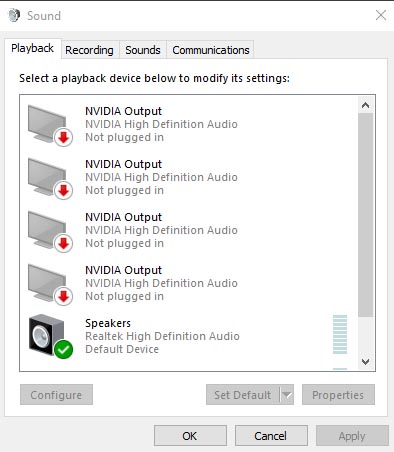Click the Cancel button
394x452 pixels.
271,436
